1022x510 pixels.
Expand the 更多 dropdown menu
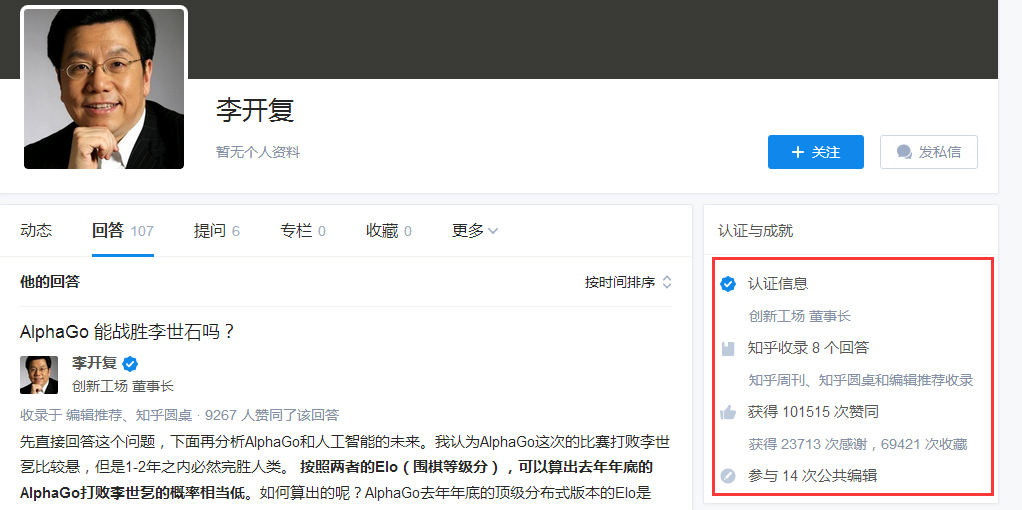pyautogui.click(x=475, y=231)
